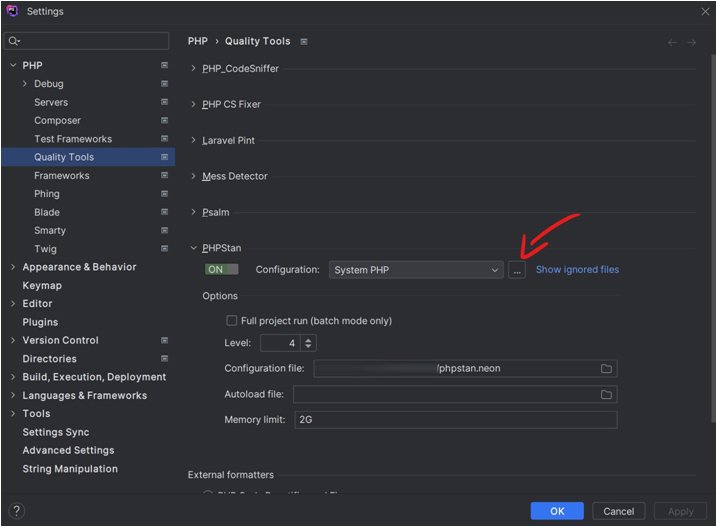Click the project-level icon beside Directories row
Screen dimensions: 717x527
[x=165, y=358]
